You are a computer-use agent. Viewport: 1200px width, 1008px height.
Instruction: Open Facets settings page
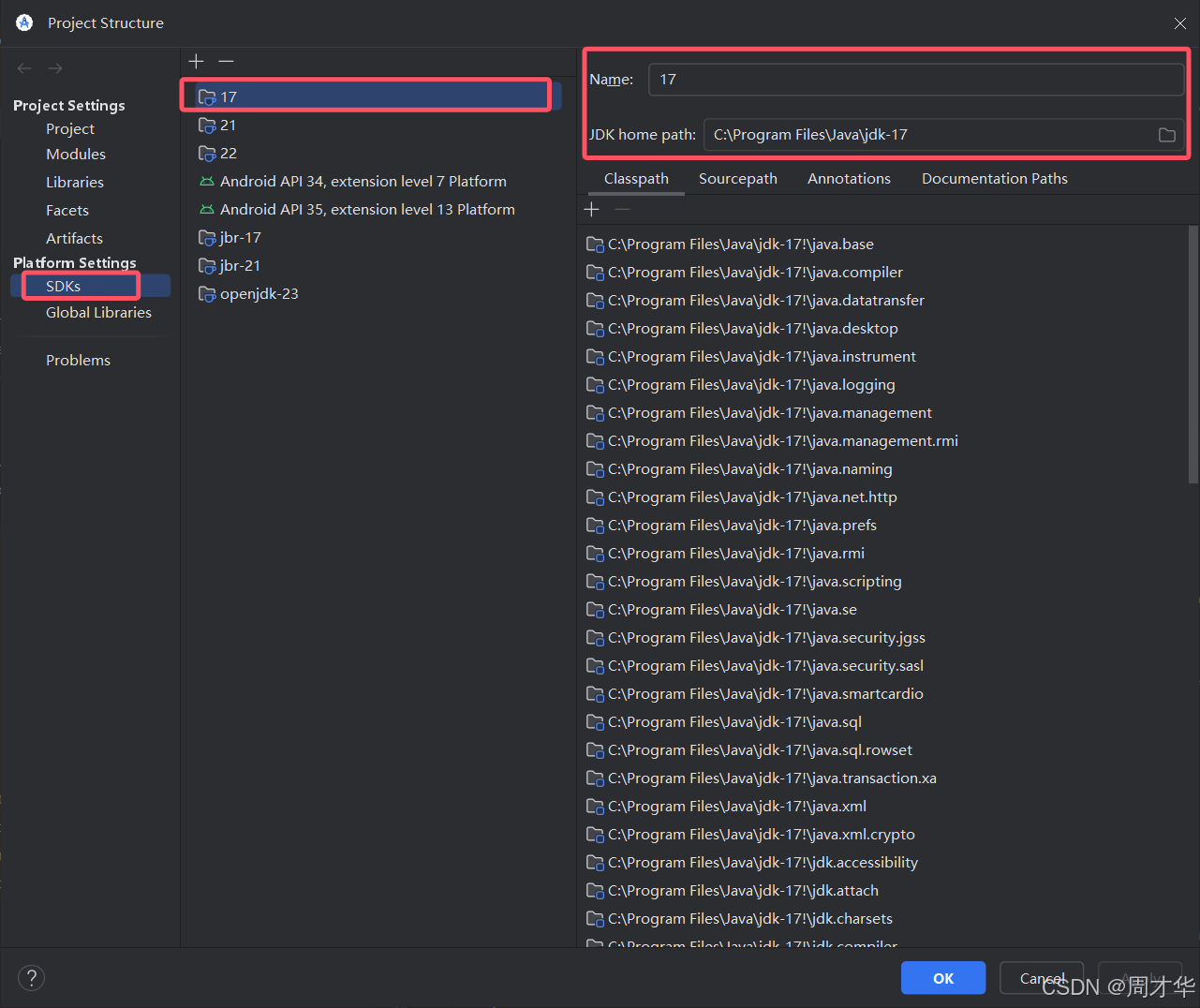click(x=67, y=211)
